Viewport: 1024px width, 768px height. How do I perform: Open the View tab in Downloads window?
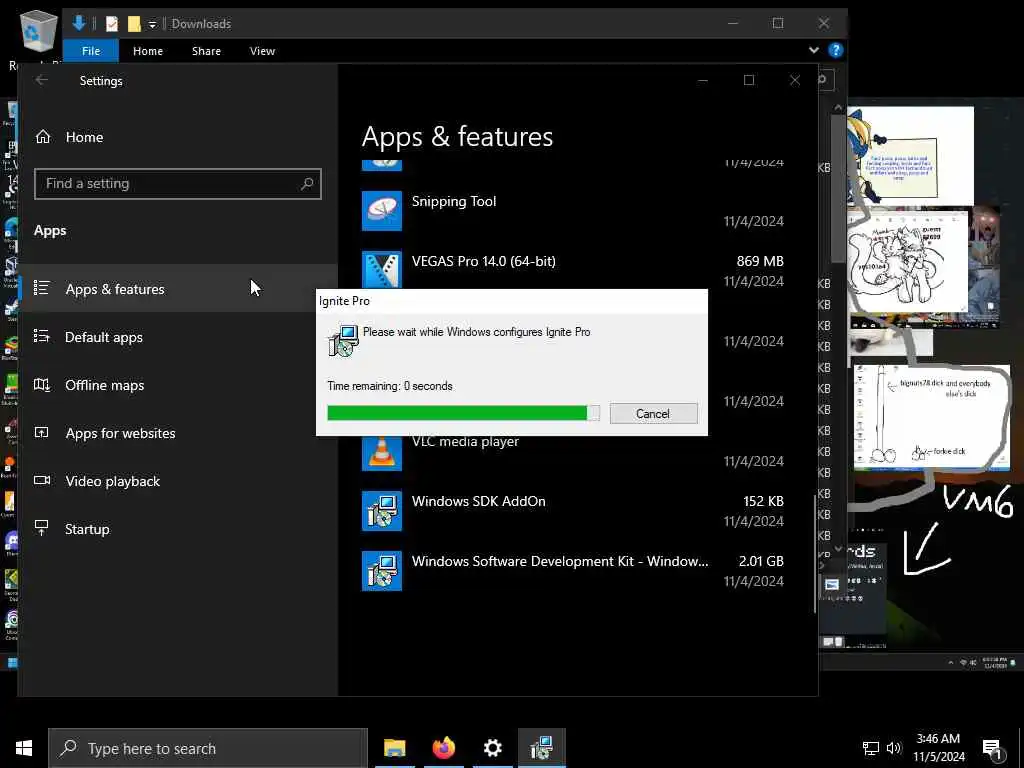click(262, 51)
